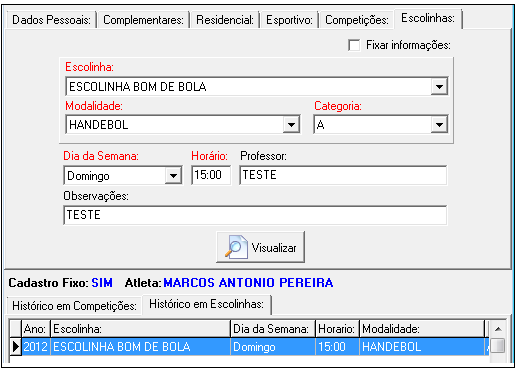518x370 pixels.
Task: Select the 2012 cell in history row
Action: [x=36, y=347]
